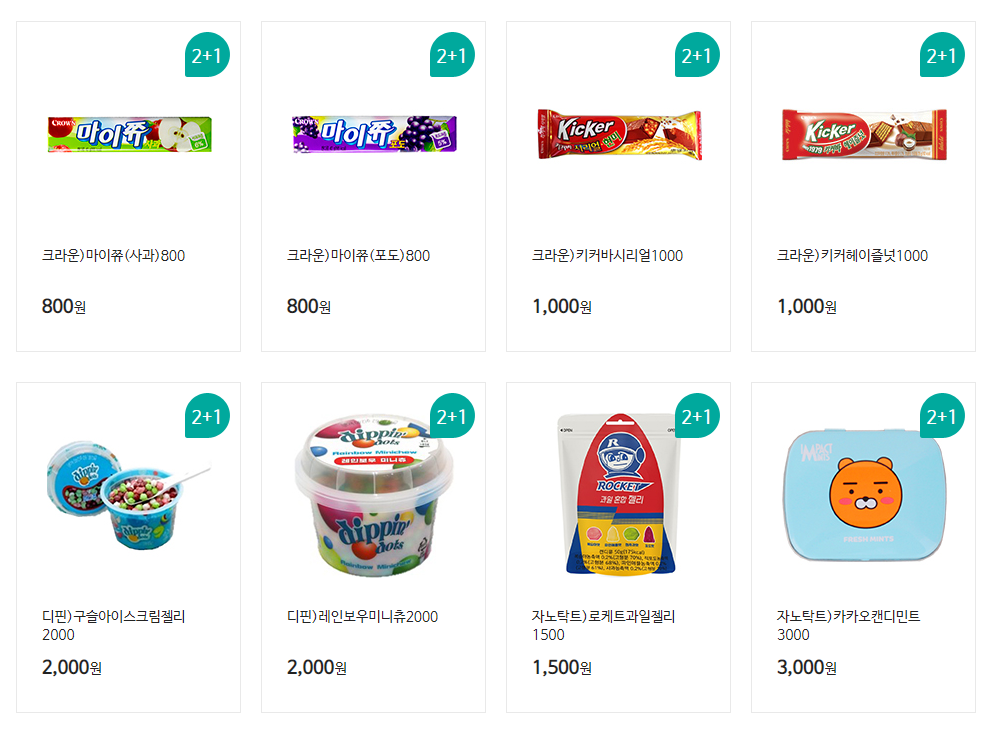Click the 1,500원 price of 로케트과일젤리
Viewport: 981px width, 736px height.
coord(562,667)
